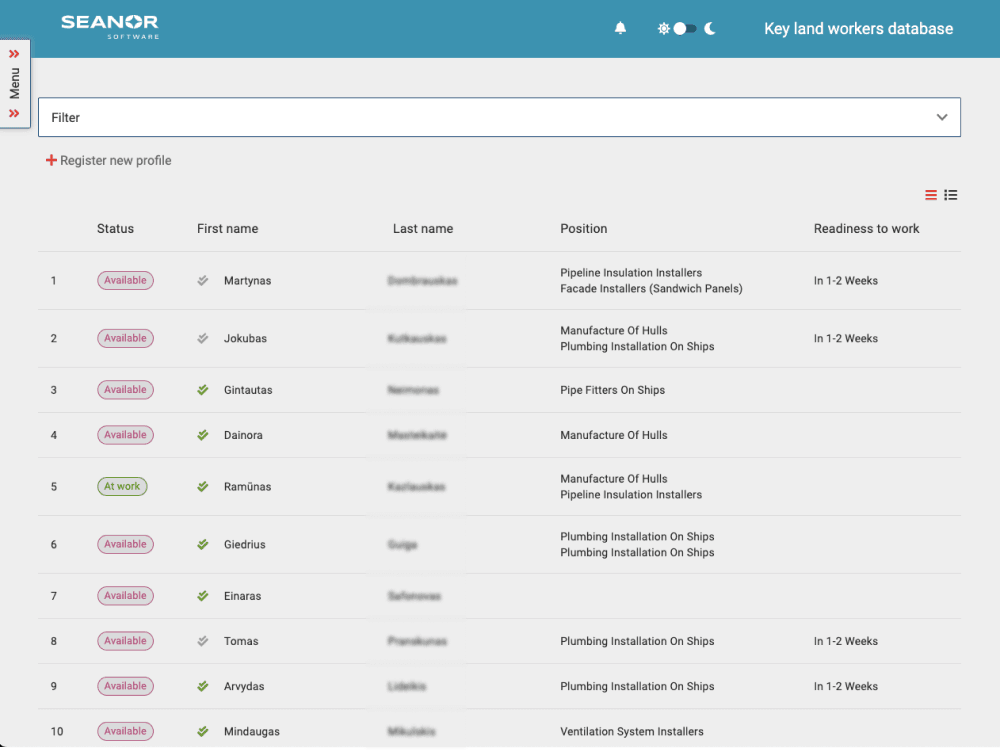Sort by Readiness to work column header
1000x752 pixels.
coord(866,229)
